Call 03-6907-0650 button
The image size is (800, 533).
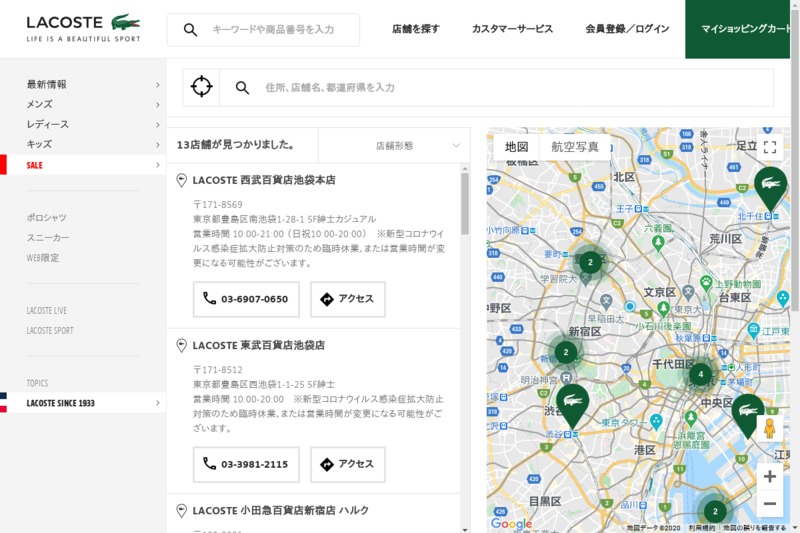tap(246, 299)
